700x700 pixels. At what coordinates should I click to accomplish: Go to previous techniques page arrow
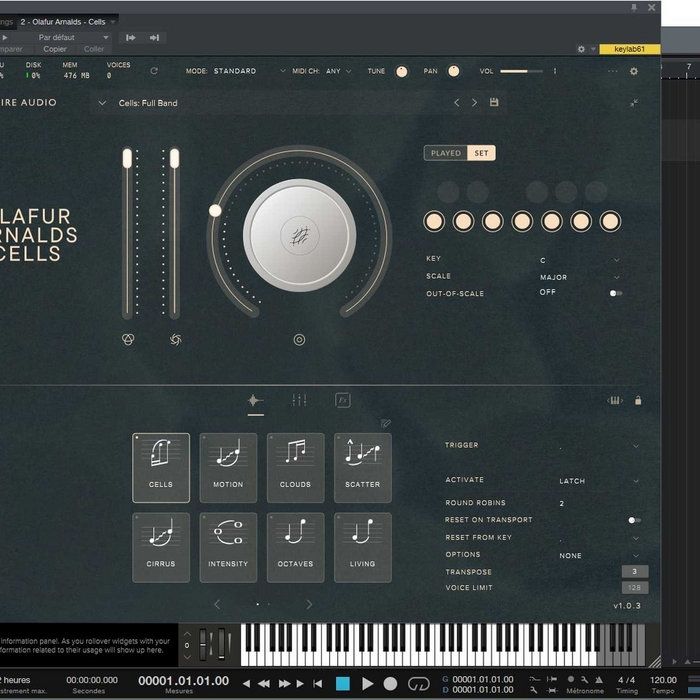217,604
